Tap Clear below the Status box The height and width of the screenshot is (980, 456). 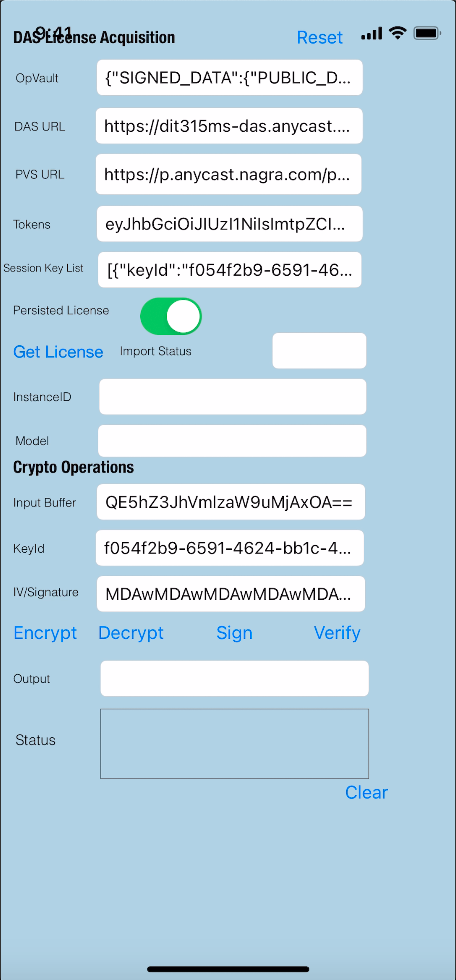point(366,792)
